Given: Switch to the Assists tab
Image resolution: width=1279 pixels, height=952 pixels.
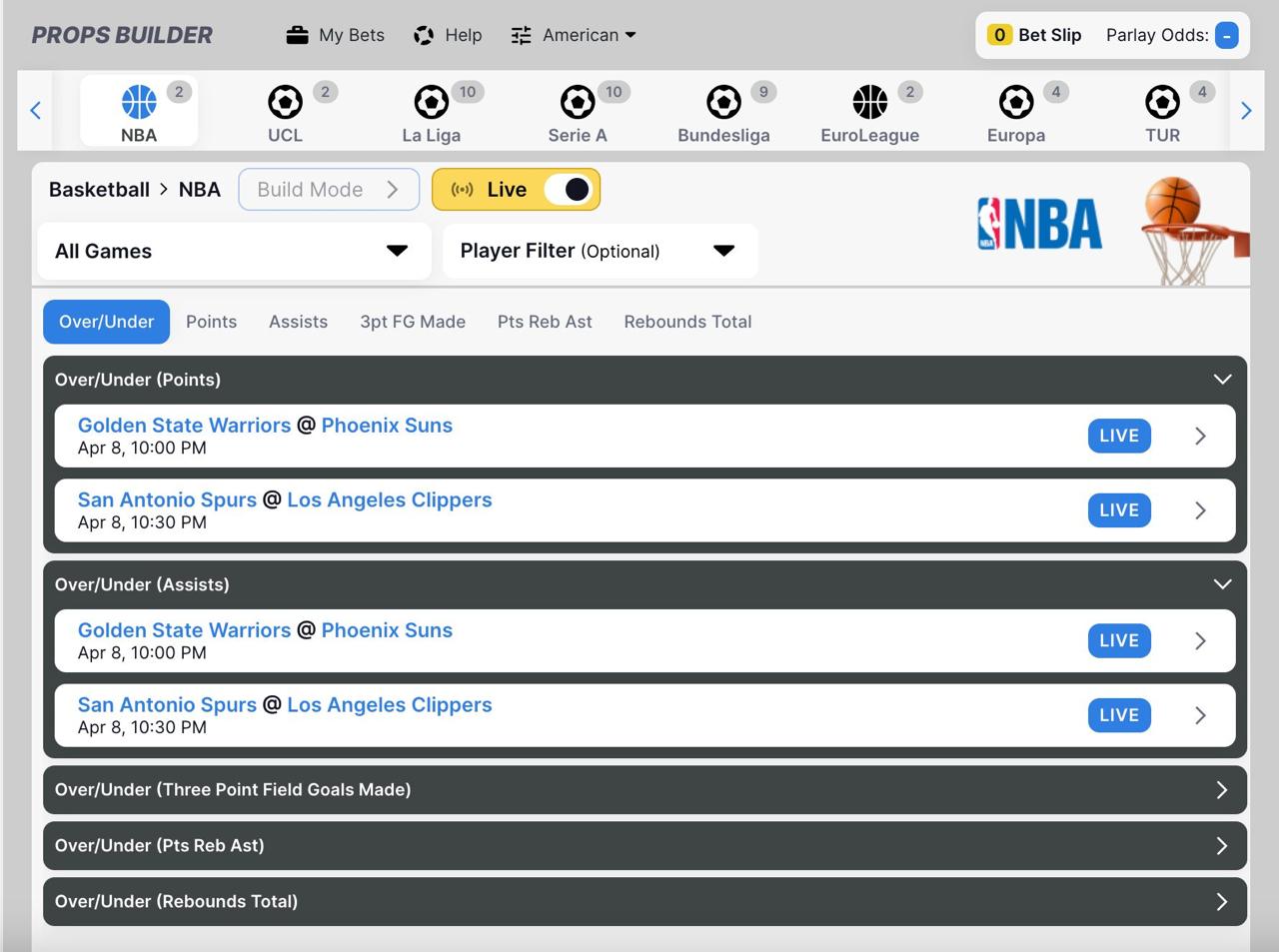Looking at the screenshot, I should [x=298, y=322].
